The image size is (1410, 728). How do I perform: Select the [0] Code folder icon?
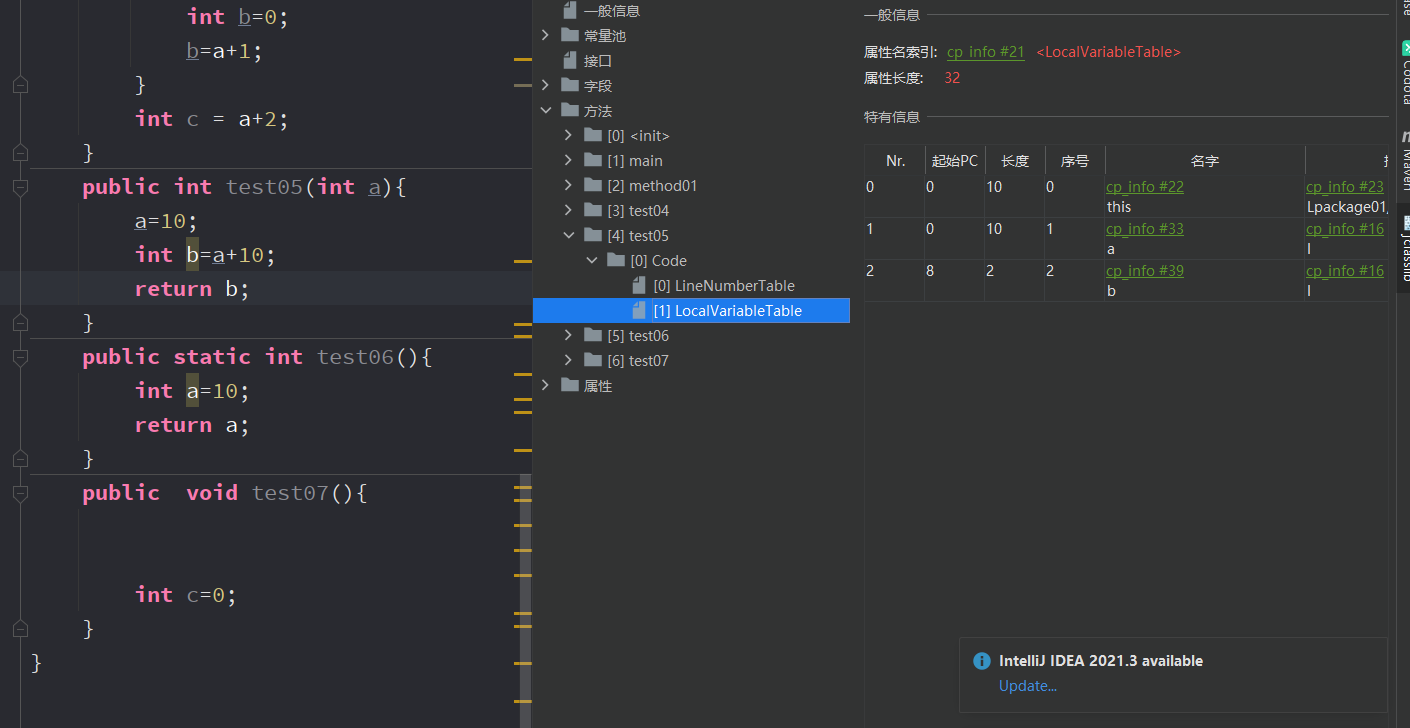click(616, 260)
